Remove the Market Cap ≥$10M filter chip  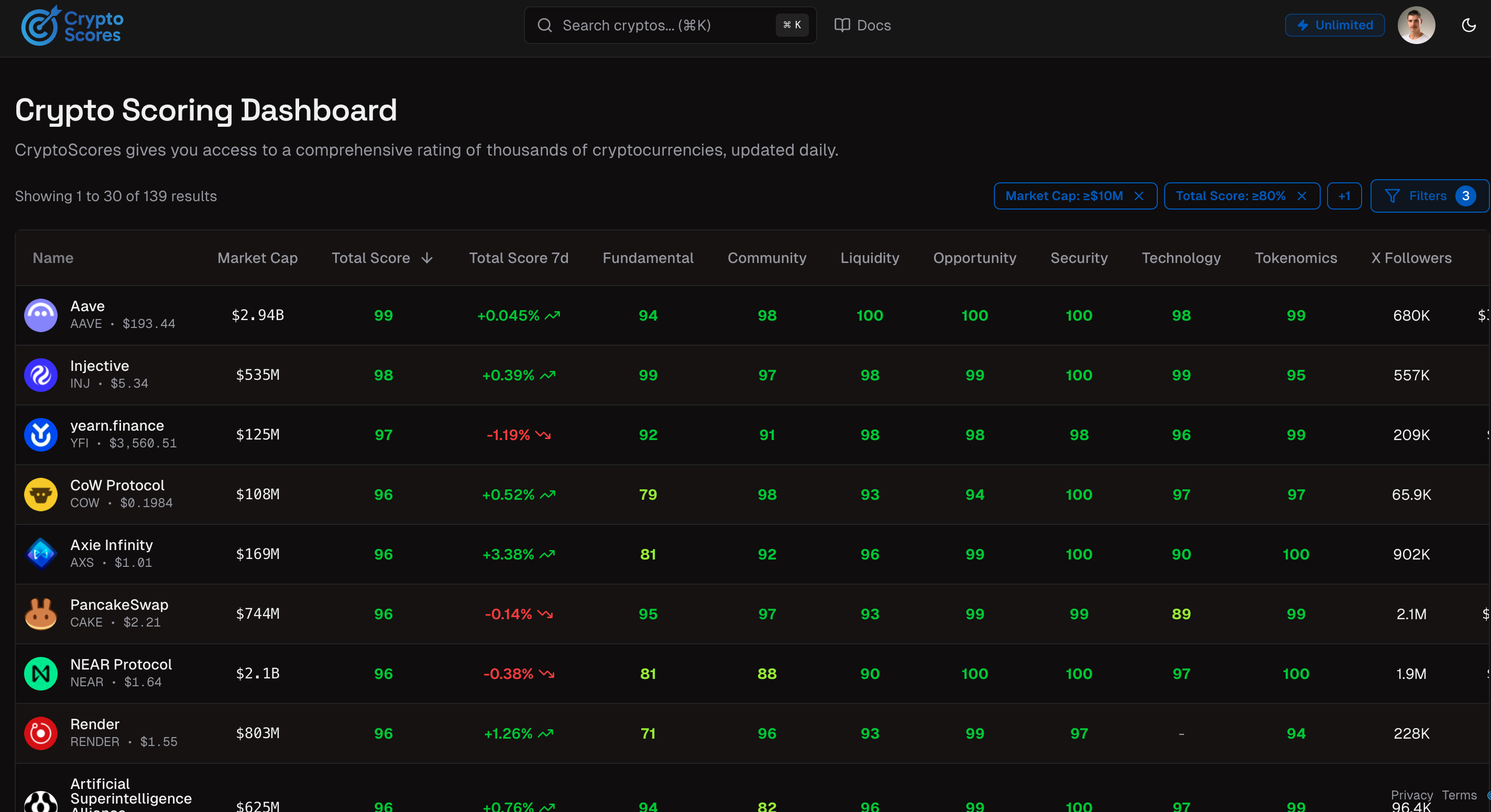(x=1139, y=195)
